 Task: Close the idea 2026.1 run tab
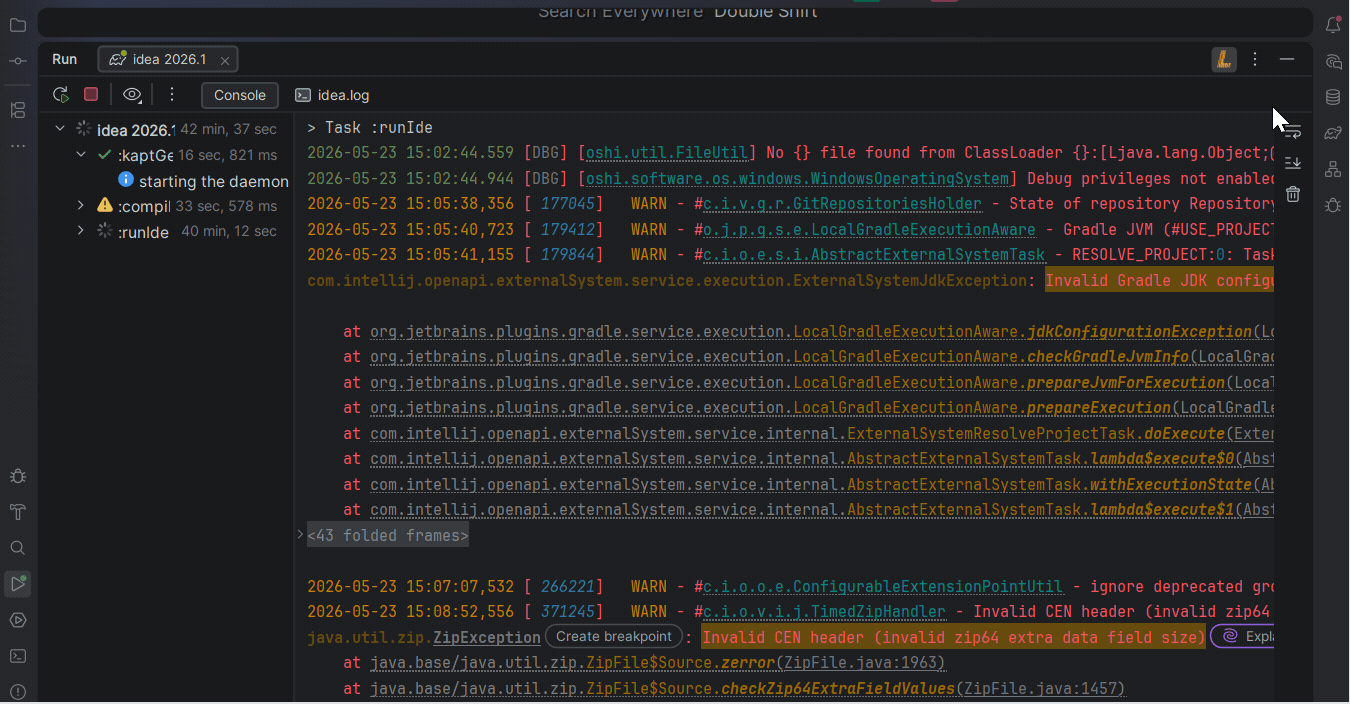[225, 60]
